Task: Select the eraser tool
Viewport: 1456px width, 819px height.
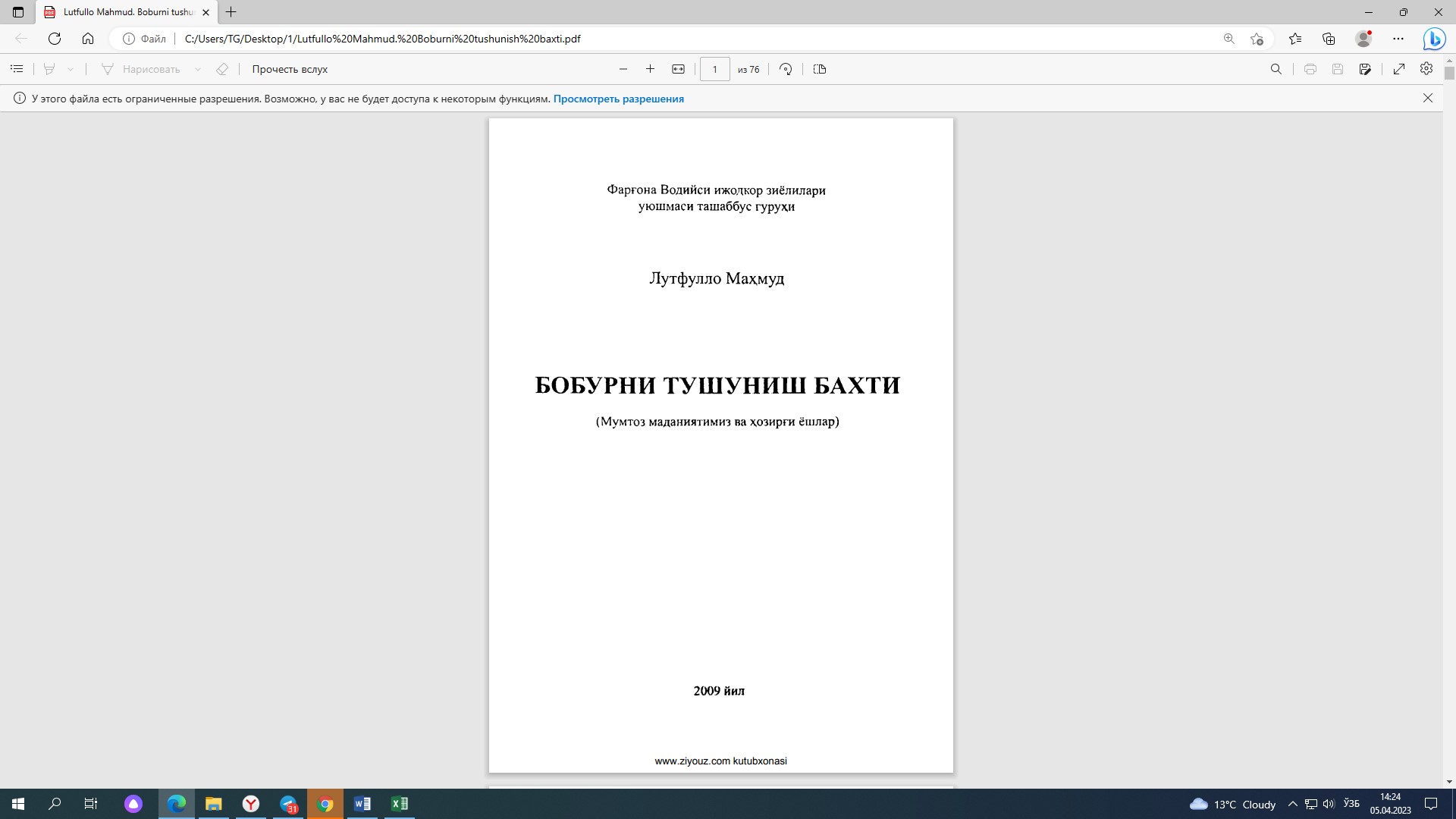Action: 222,69
